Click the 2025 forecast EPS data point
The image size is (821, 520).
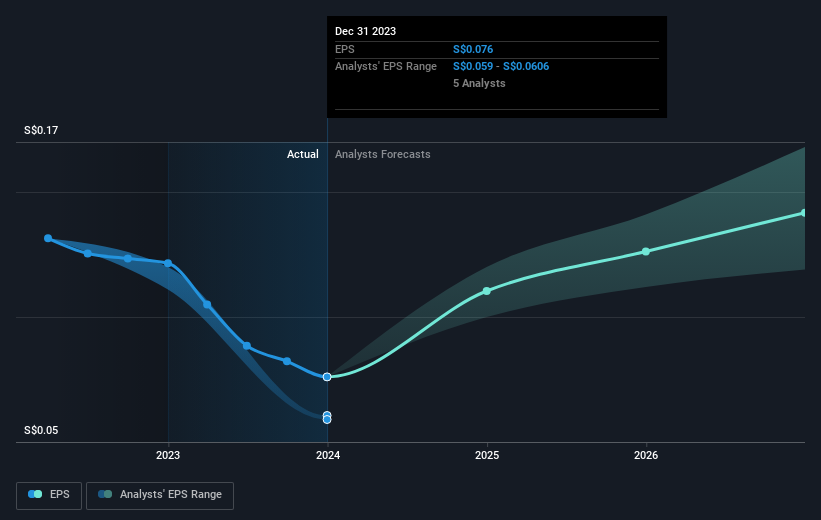pyautogui.click(x=486, y=291)
